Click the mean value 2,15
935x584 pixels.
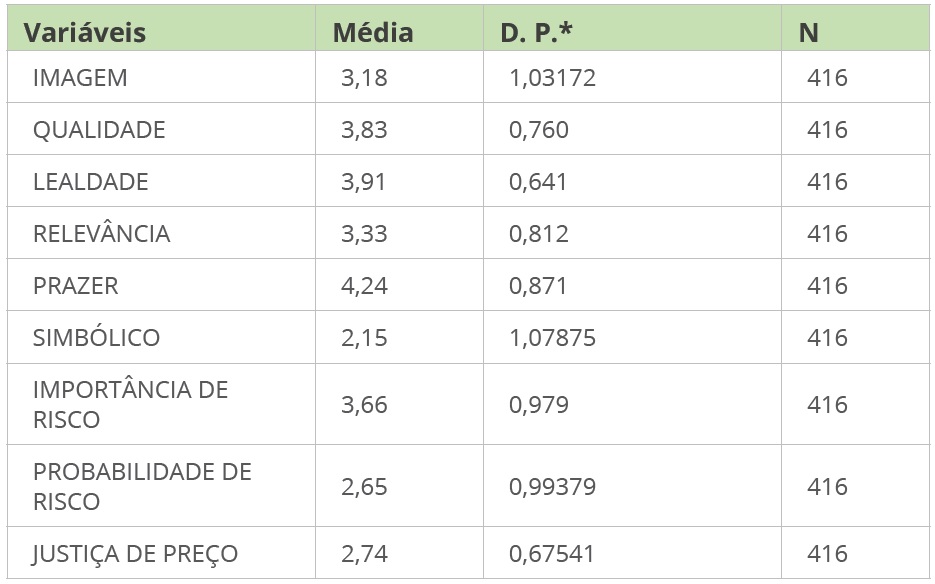point(363,338)
